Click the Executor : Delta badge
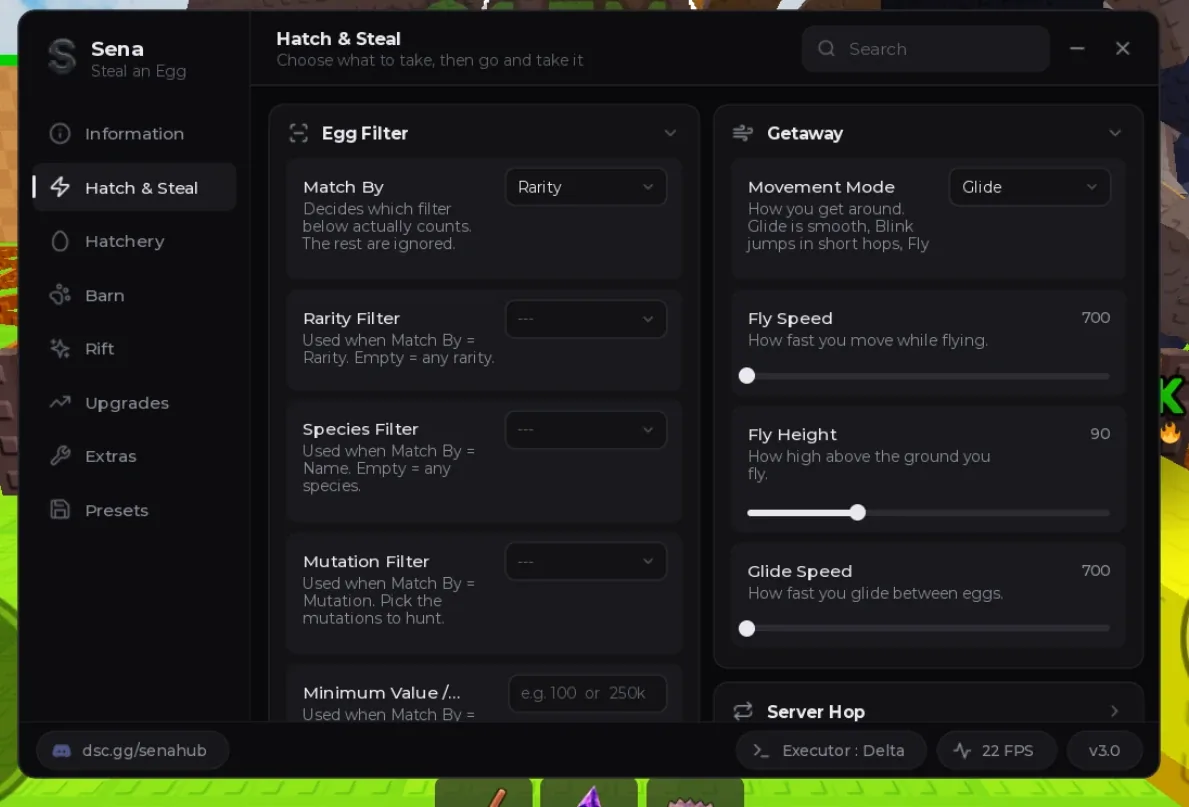The image size is (1189, 807). tap(831, 751)
